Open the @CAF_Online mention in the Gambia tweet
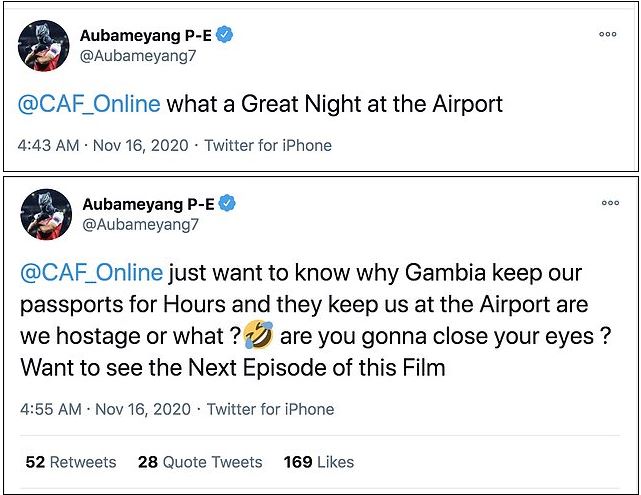Screen dimensions: 641x495 coord(91,273)
